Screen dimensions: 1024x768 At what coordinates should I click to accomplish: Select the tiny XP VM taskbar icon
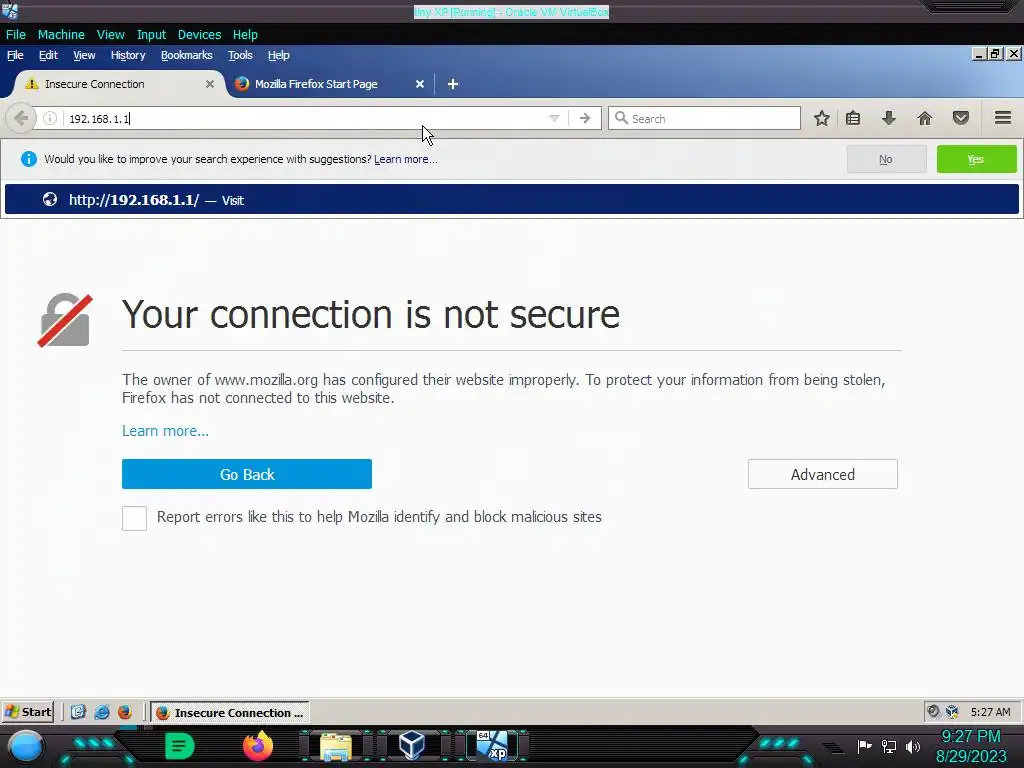[x=492, y=745]
